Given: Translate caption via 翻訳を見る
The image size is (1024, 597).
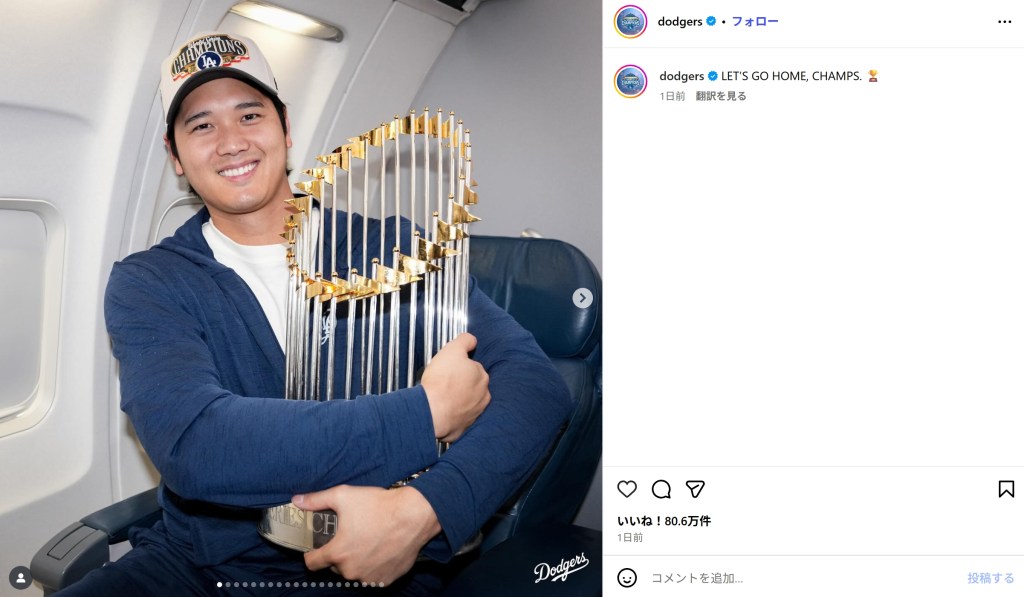Looking at the screenshot, I should pyautogui.click(x=721, y=96).
